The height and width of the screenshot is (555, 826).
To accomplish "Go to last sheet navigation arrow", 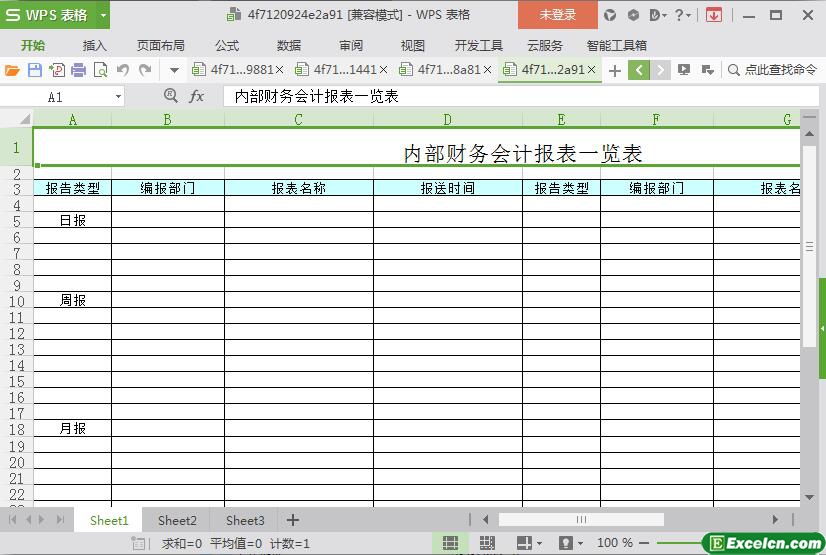I will coord(60,520).
